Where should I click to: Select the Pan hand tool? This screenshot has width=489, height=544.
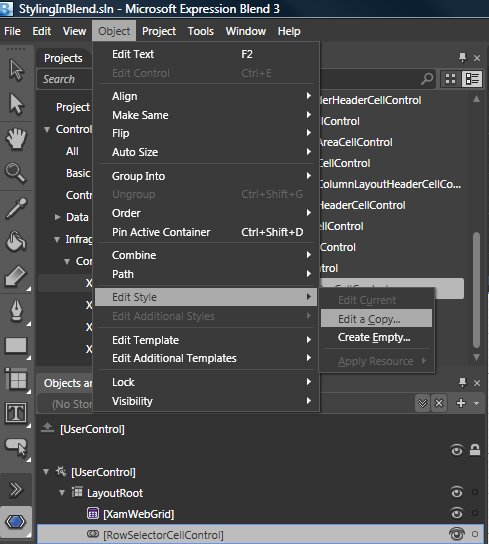coord(16,139)
